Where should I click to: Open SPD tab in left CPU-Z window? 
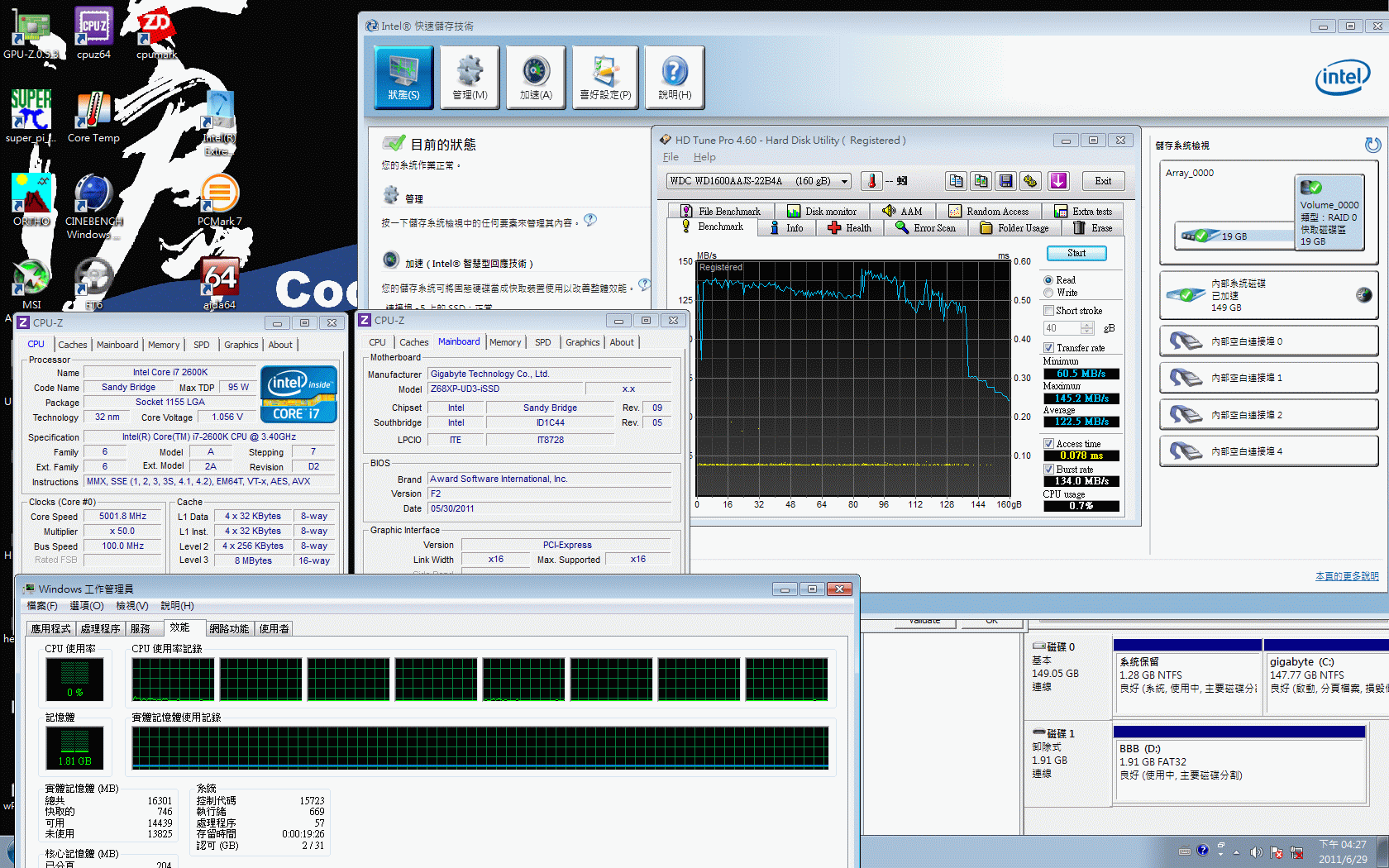[x=201, y=345]
